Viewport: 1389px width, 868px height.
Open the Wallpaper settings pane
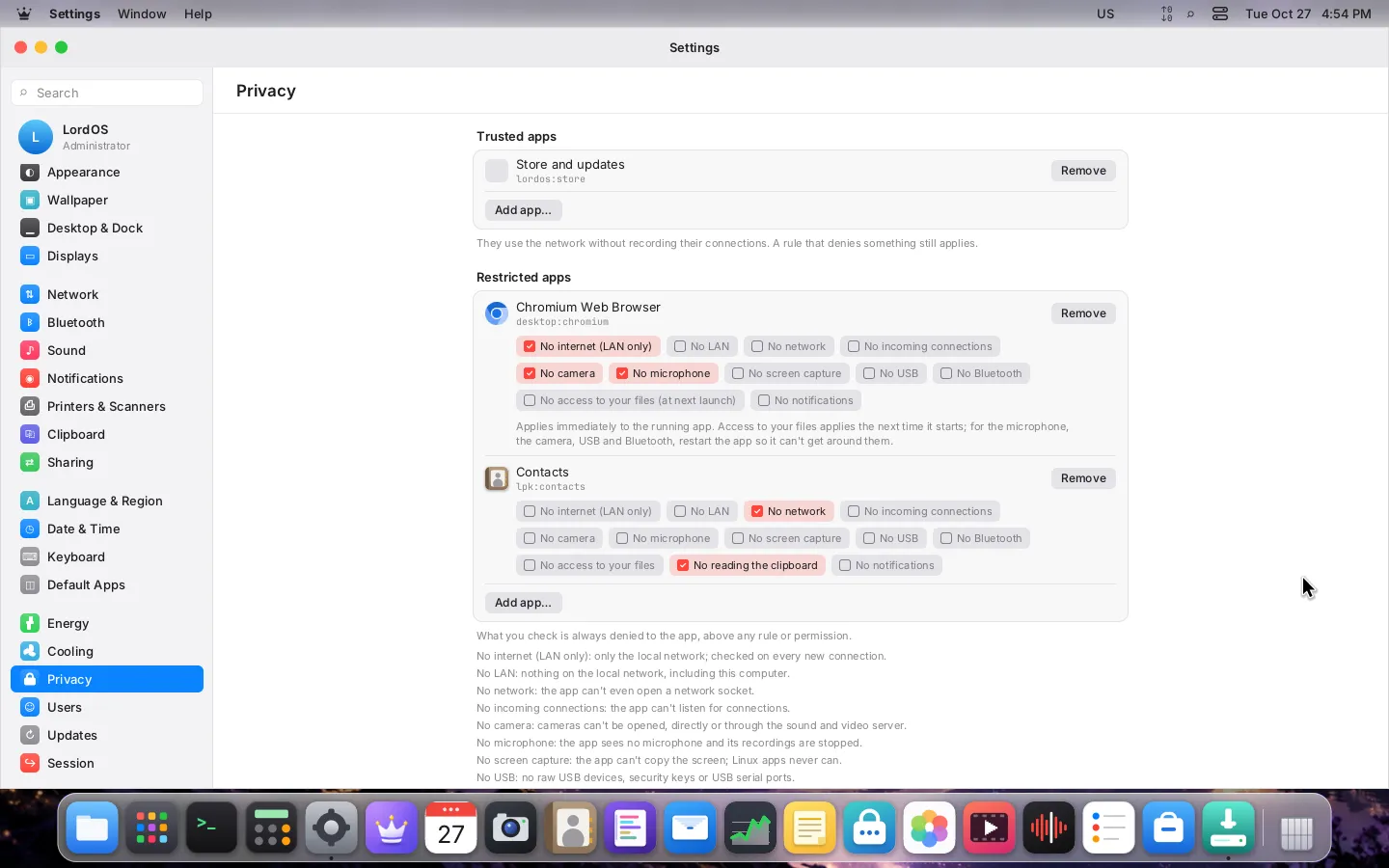point(107,200)
